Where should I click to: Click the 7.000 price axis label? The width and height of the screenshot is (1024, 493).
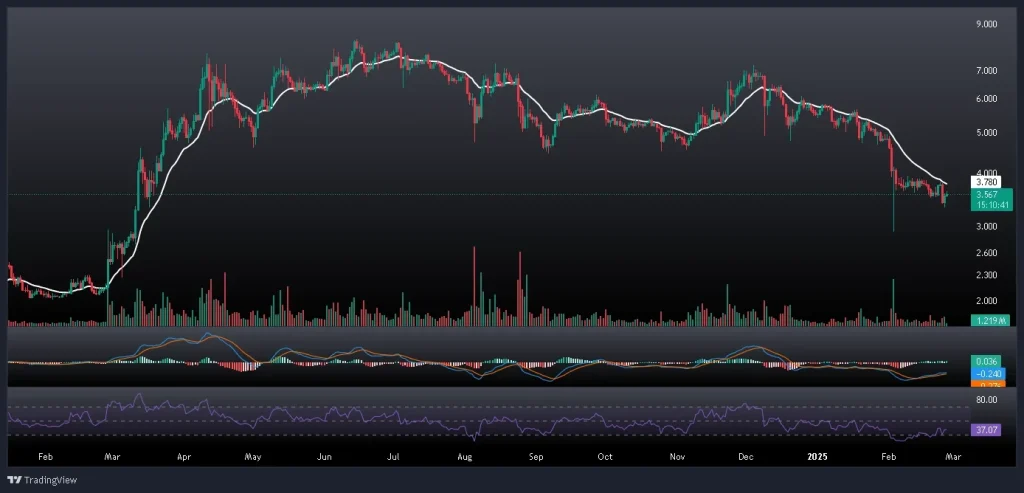pyautogui.click(x=985, y=71)
